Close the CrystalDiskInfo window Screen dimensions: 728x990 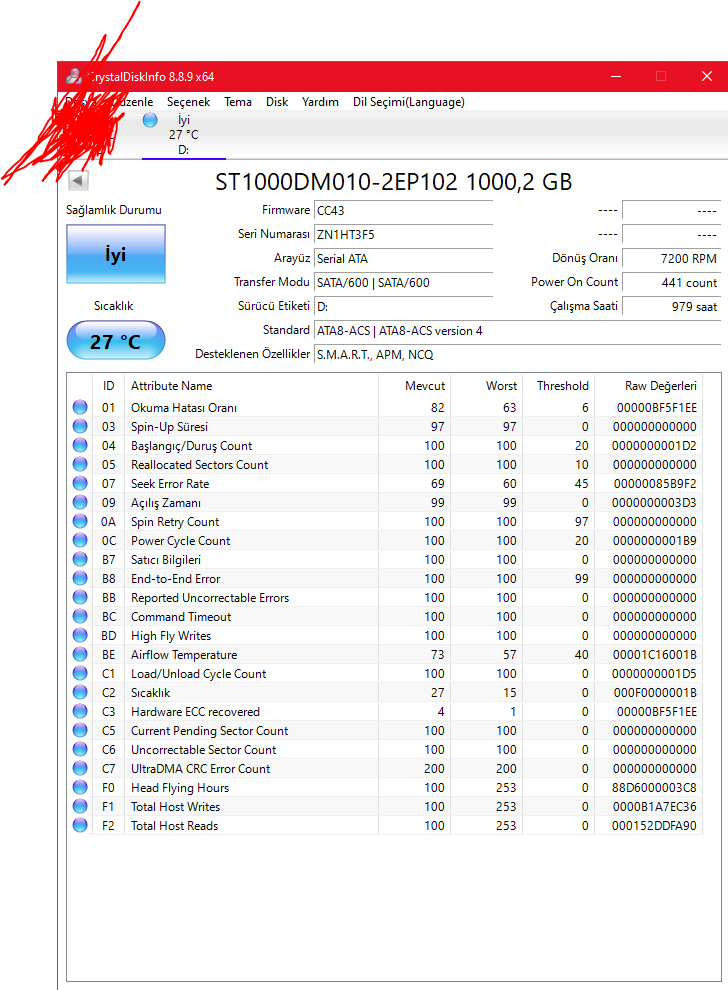[x=707, y=76]
